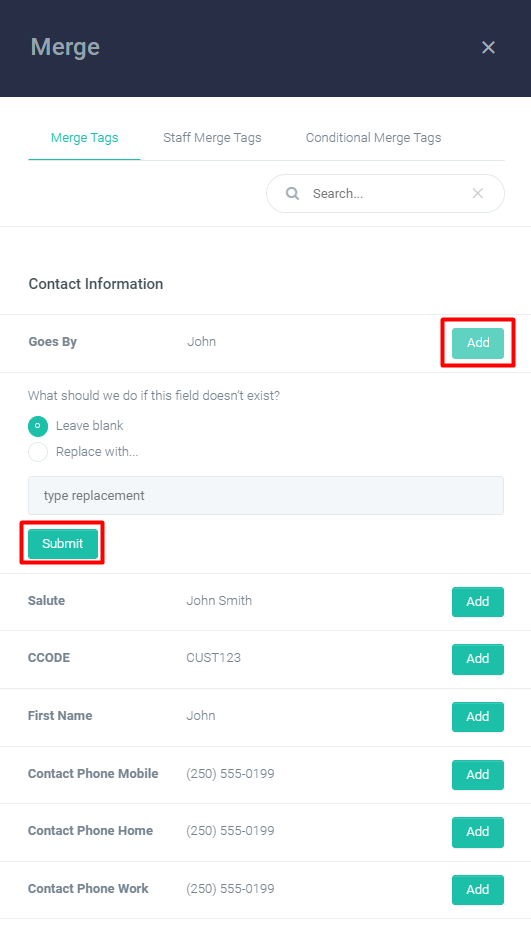Click the Contact Information section heading
Screen dimensions: 531x929
[96, 284]
